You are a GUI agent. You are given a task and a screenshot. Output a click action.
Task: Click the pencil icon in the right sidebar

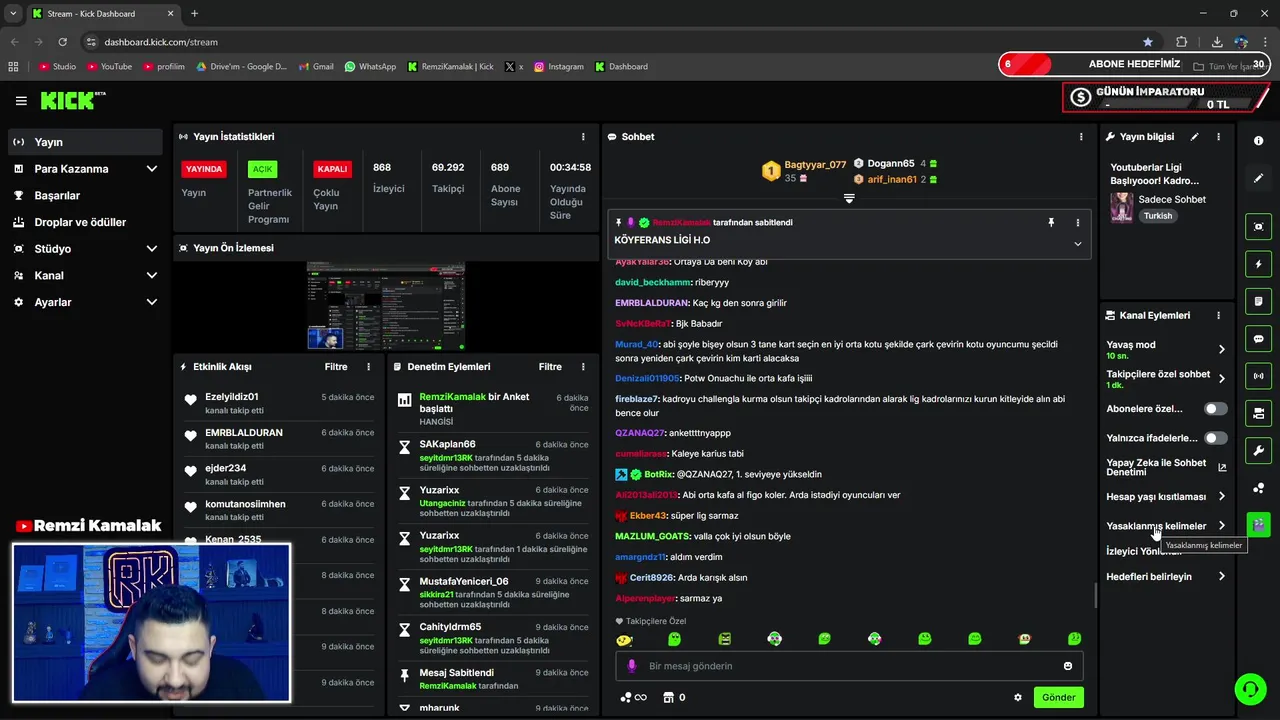(1258, 178)
